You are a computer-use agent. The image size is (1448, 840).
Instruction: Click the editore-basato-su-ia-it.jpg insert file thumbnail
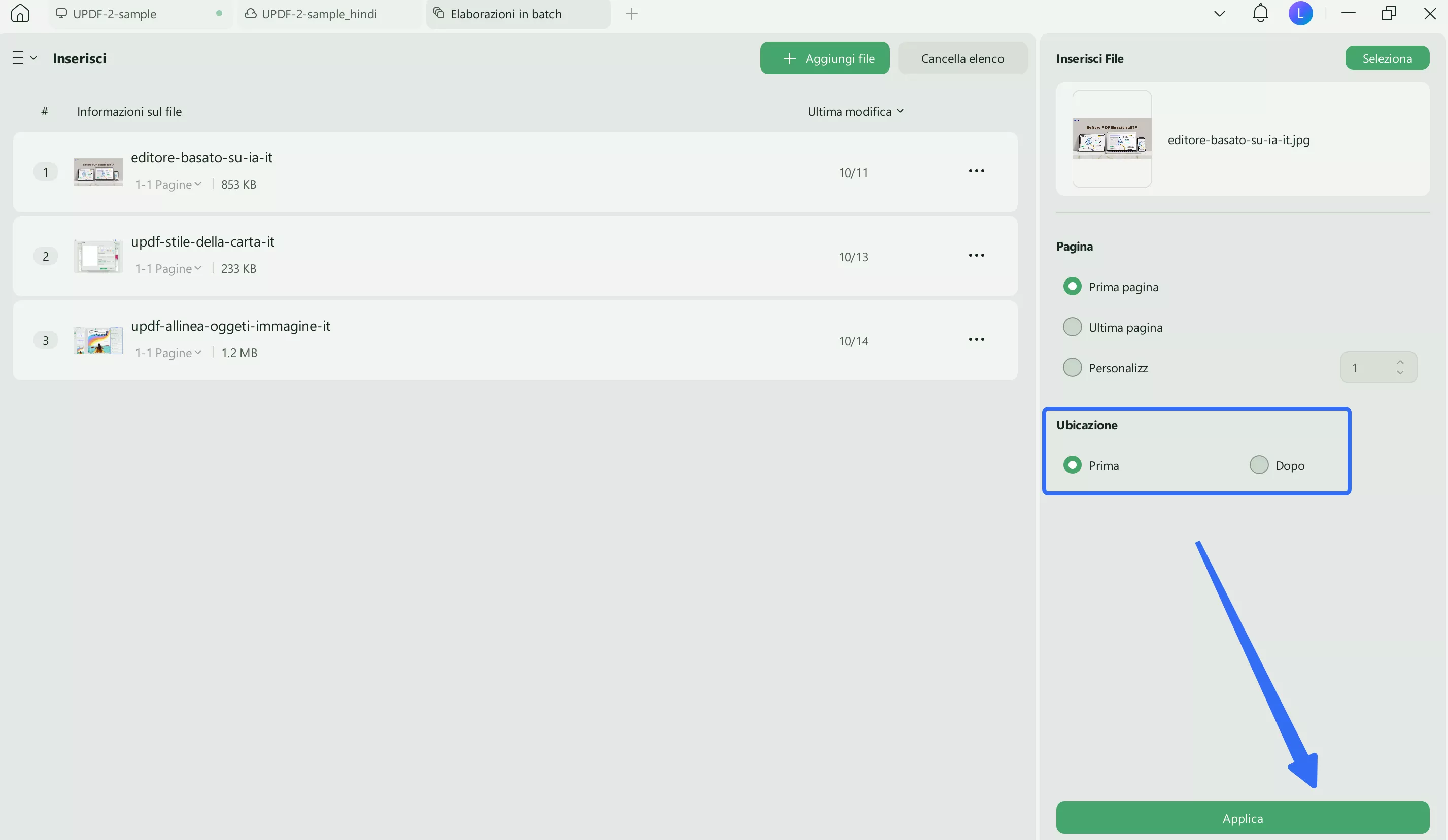(x=1111, y=139)
